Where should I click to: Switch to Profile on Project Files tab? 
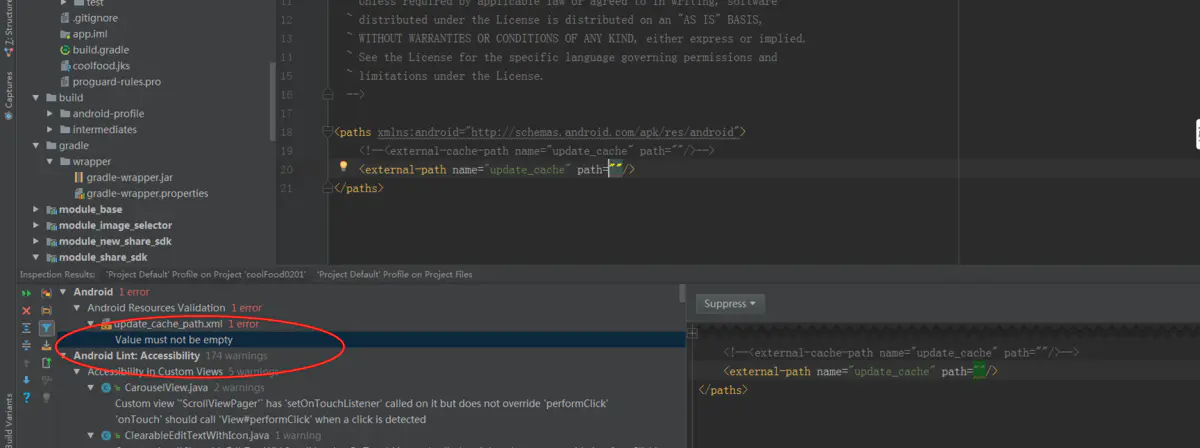(395, 274)
